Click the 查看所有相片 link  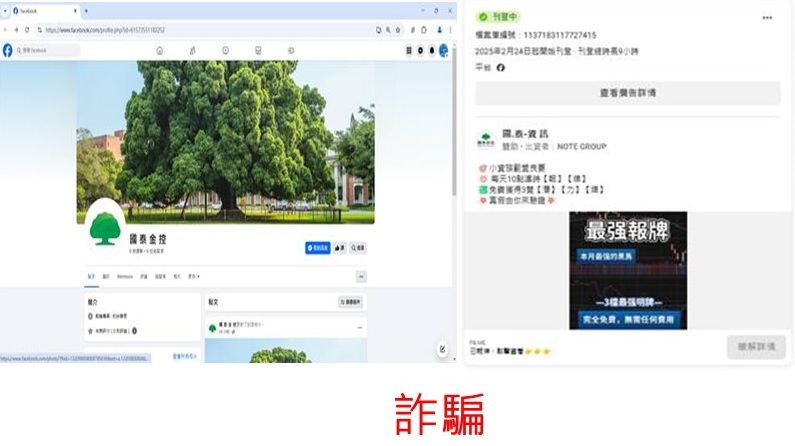click(x=185, y=356)
